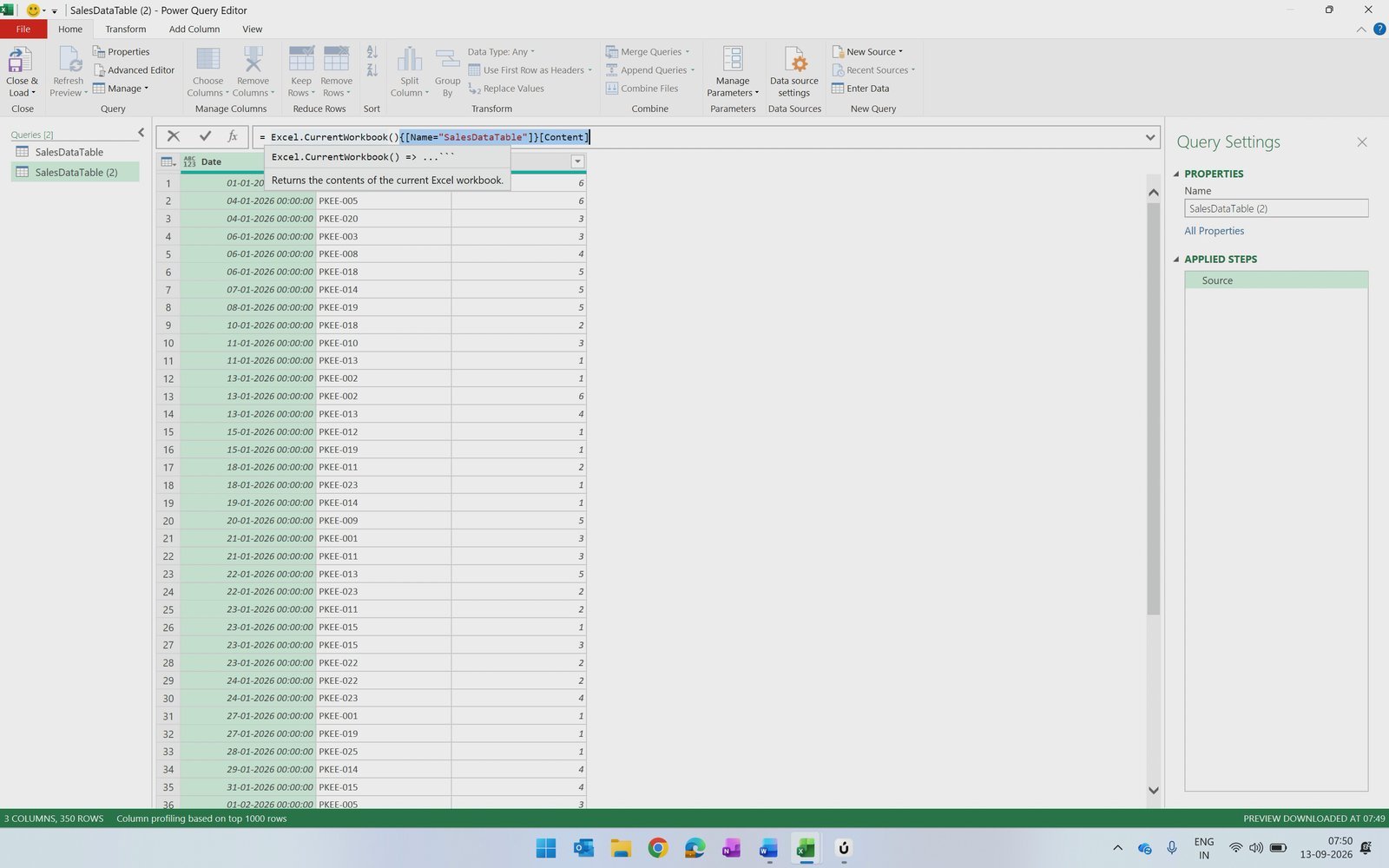Switch to the View tab

coord(253,30)
